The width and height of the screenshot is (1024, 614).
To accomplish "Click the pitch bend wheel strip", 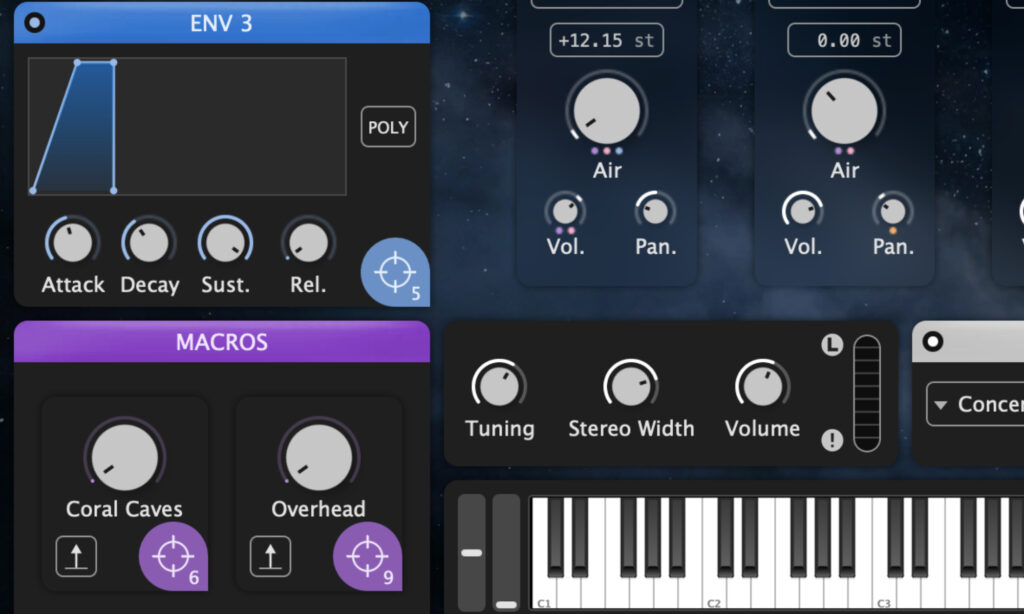I will (x=472, y=553).
